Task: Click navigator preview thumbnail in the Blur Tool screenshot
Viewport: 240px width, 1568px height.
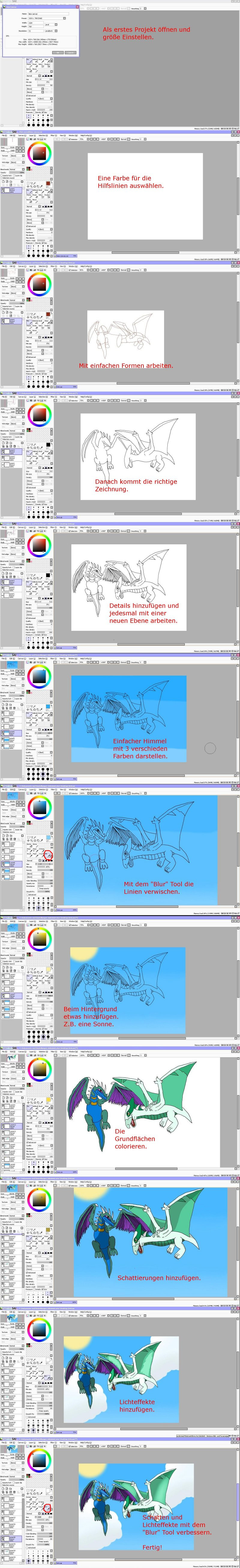Action: tap(13, 796)
